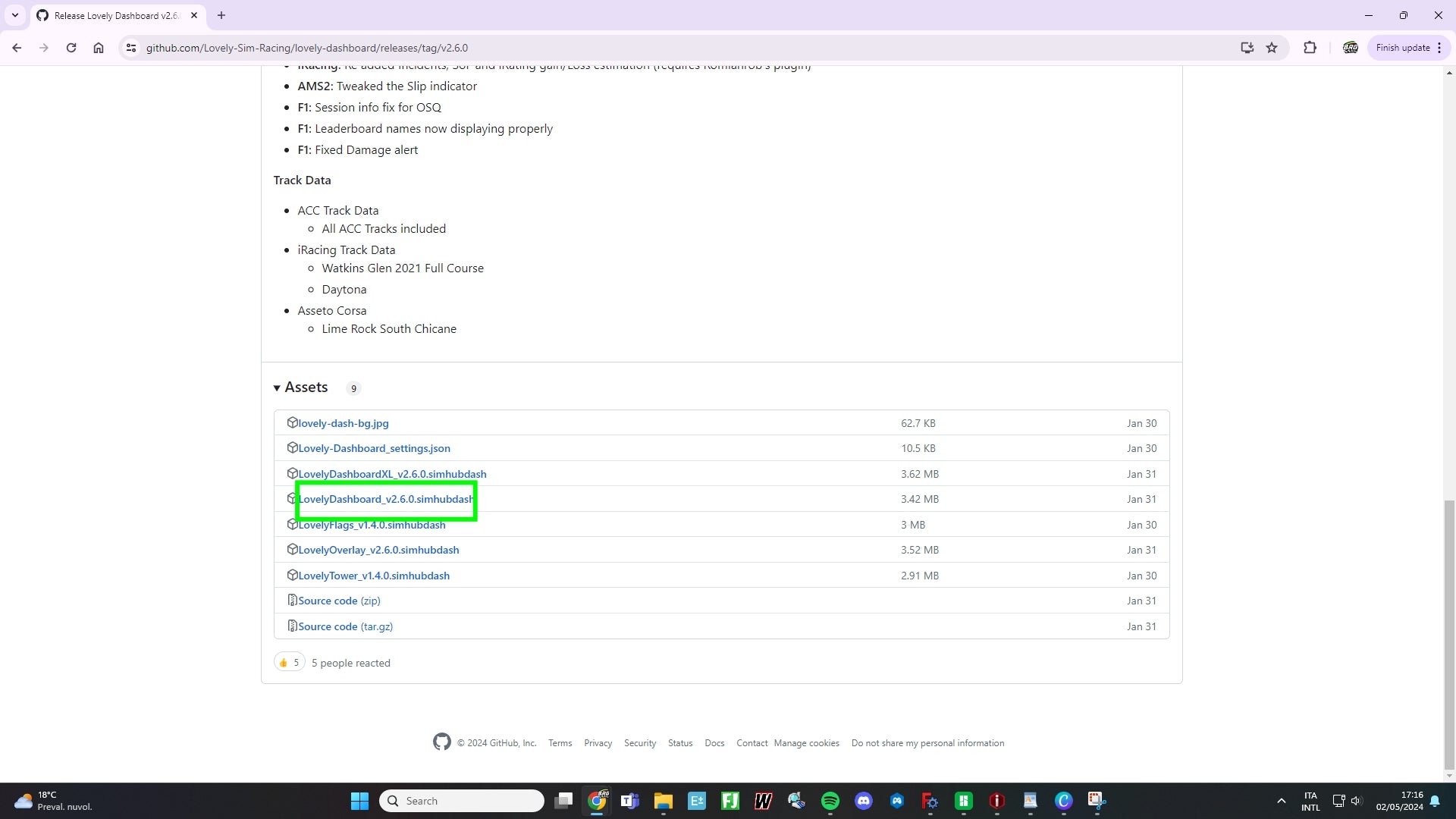The height and width of the screenshot is (819, 1456).
Task: Download LovelyDashboardXL_v2.6.0.simhubdash file
Action: pos(392,474)
